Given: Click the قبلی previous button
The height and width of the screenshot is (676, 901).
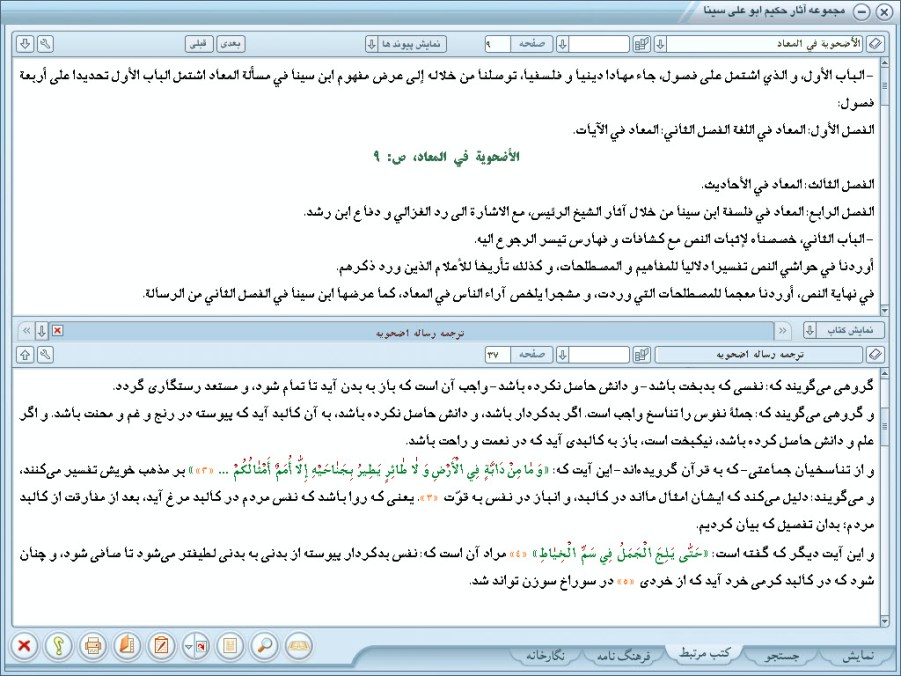Looking at the screenshot, I should (x=199, y=44).
